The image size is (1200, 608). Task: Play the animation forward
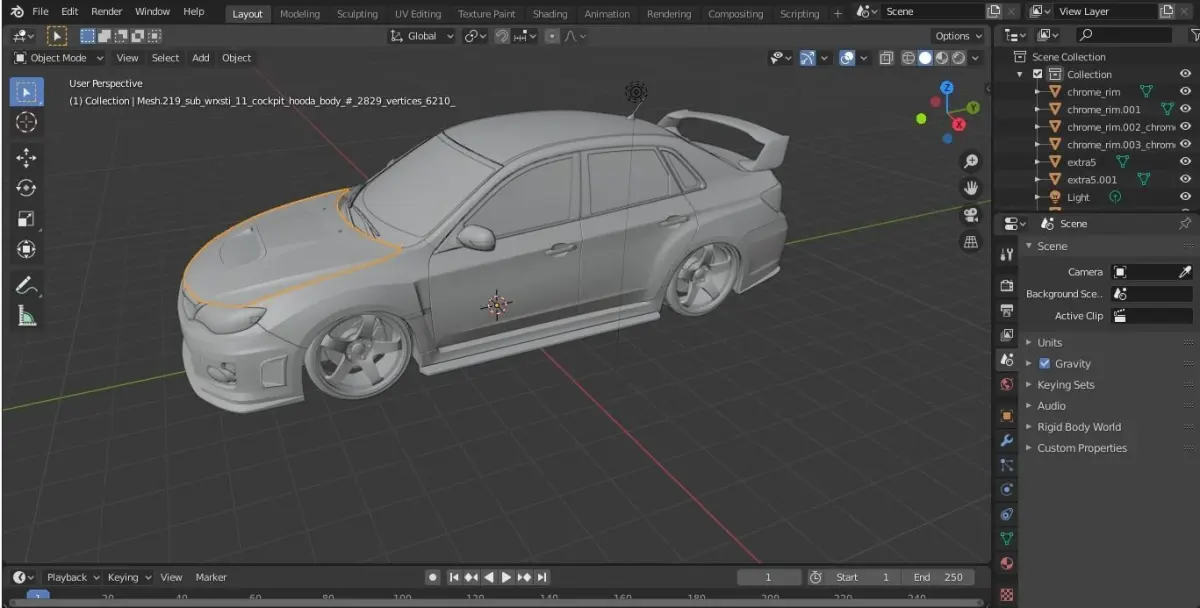click(x=506, y=577)
